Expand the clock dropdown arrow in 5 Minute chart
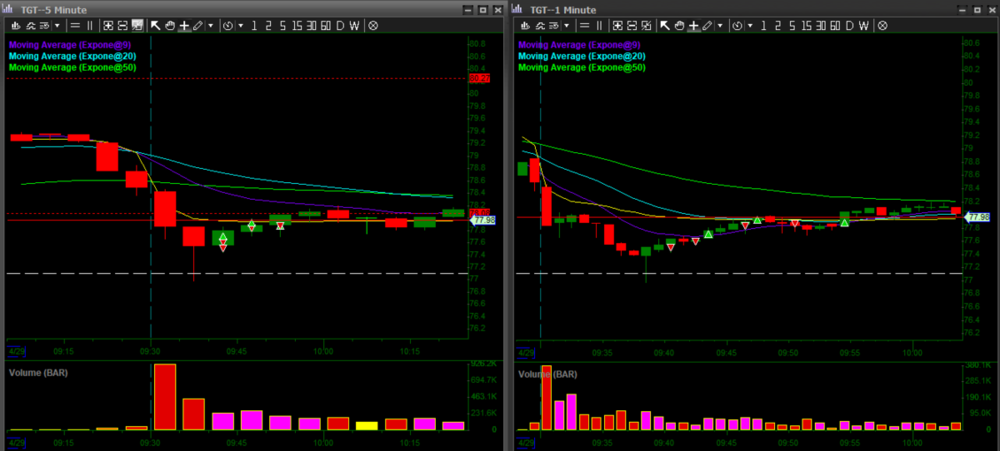Screen dimensions: 1000x451 (x=240, y=25)
